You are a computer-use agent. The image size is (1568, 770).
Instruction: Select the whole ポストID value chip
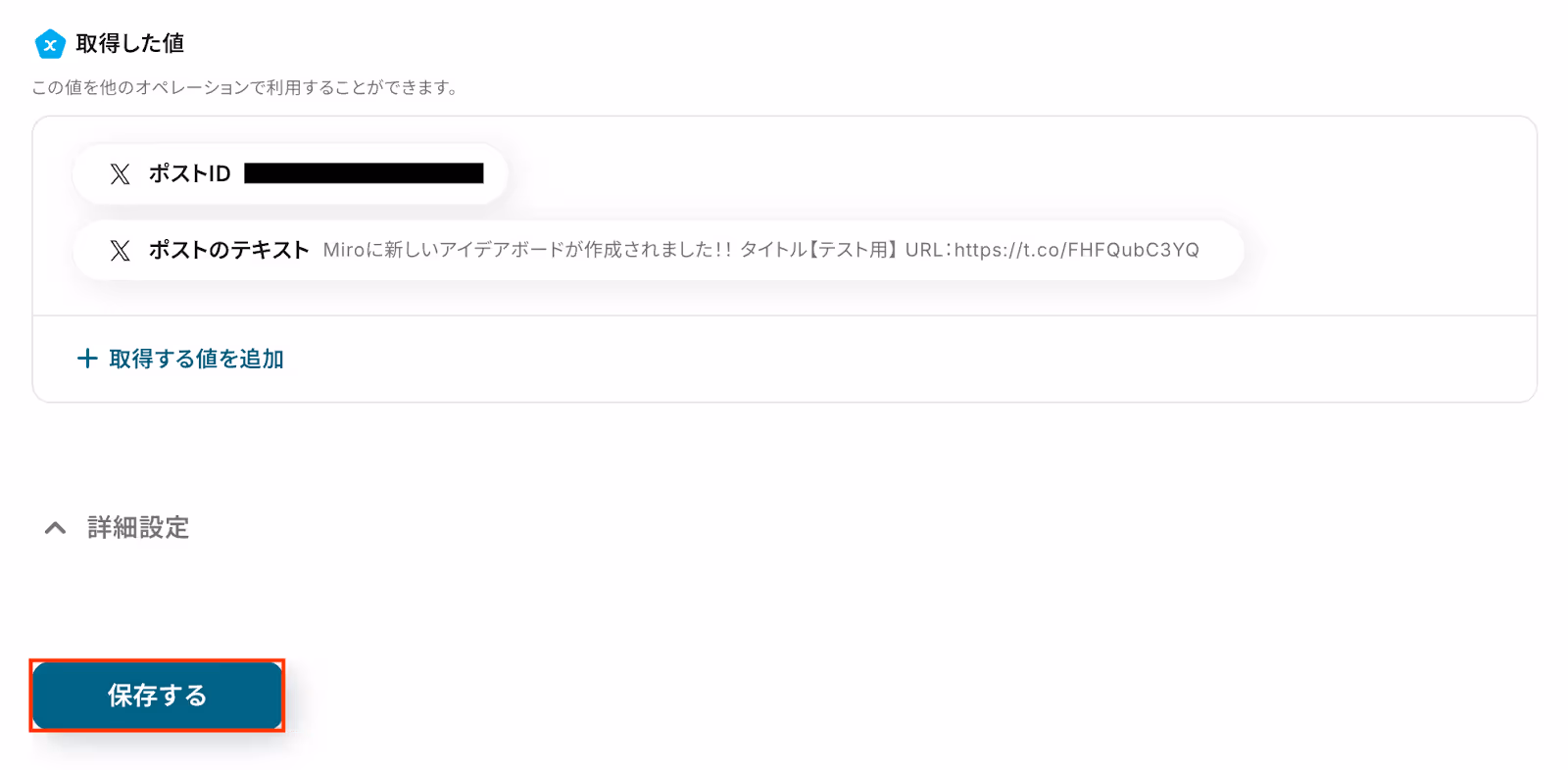pos(290,173)
